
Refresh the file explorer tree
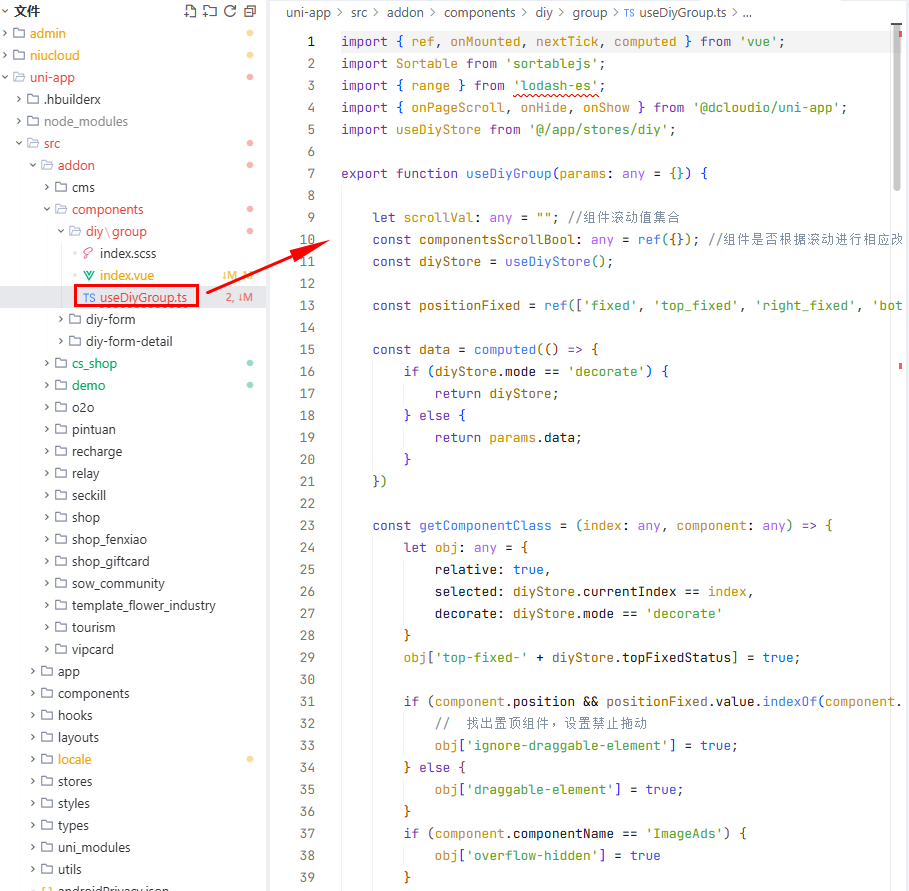click(230, 11)
